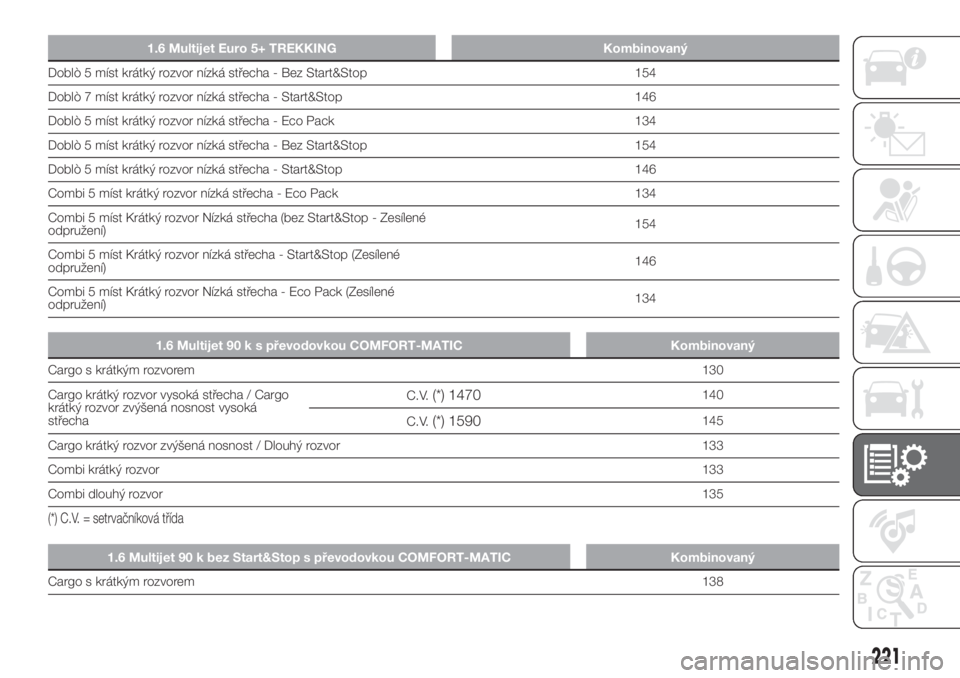Viewport: 960px width, 678px height.
Task: Click value 146 in the Combi Start&Stop (Zesílené odpružení) row
Action: coord(645,262)
